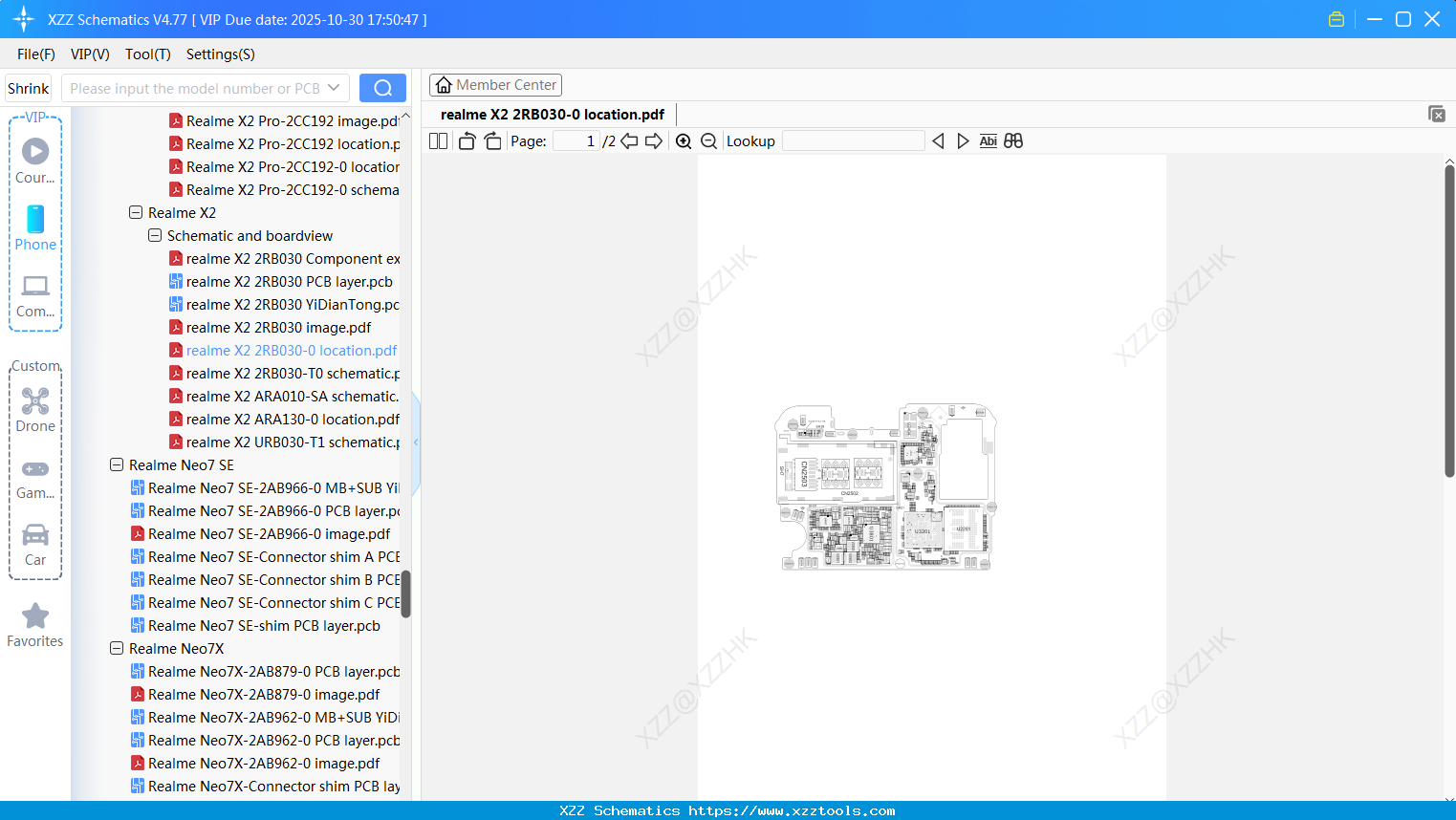Select the Game console category

tap(35, 478)
